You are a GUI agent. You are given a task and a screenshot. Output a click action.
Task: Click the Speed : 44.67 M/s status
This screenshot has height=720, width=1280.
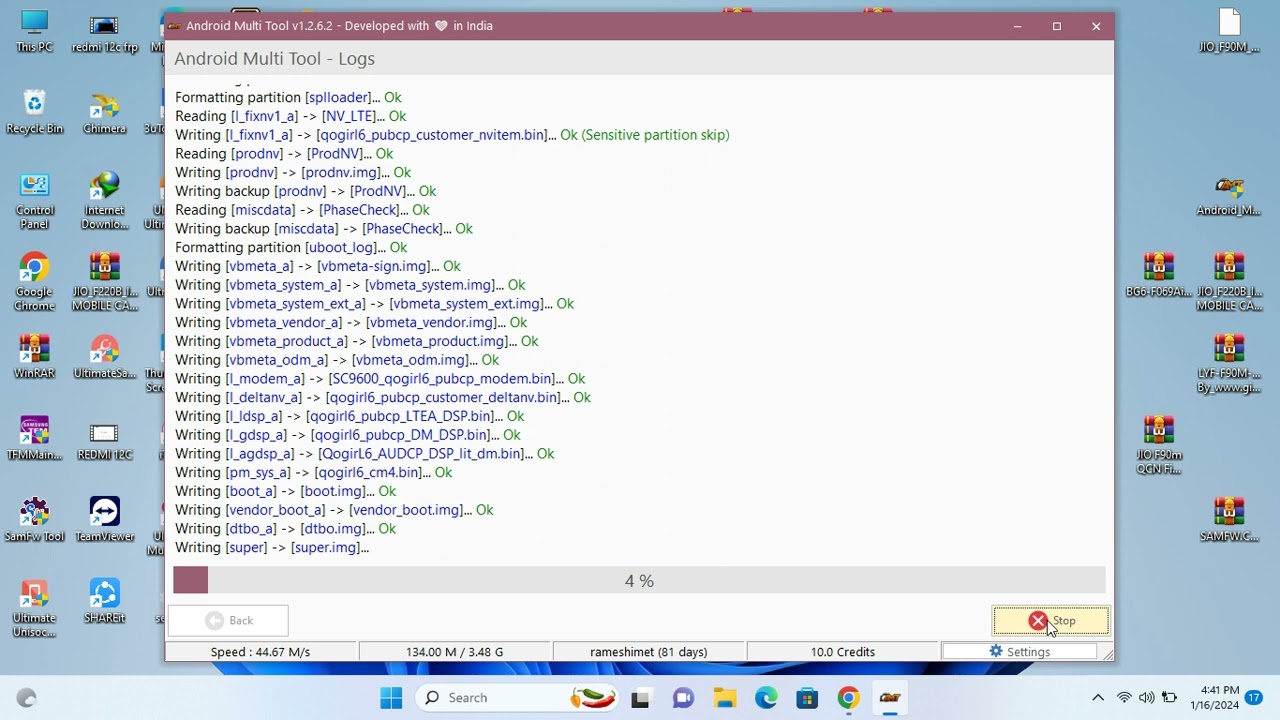pyautogui.click(x=260, y=652)
